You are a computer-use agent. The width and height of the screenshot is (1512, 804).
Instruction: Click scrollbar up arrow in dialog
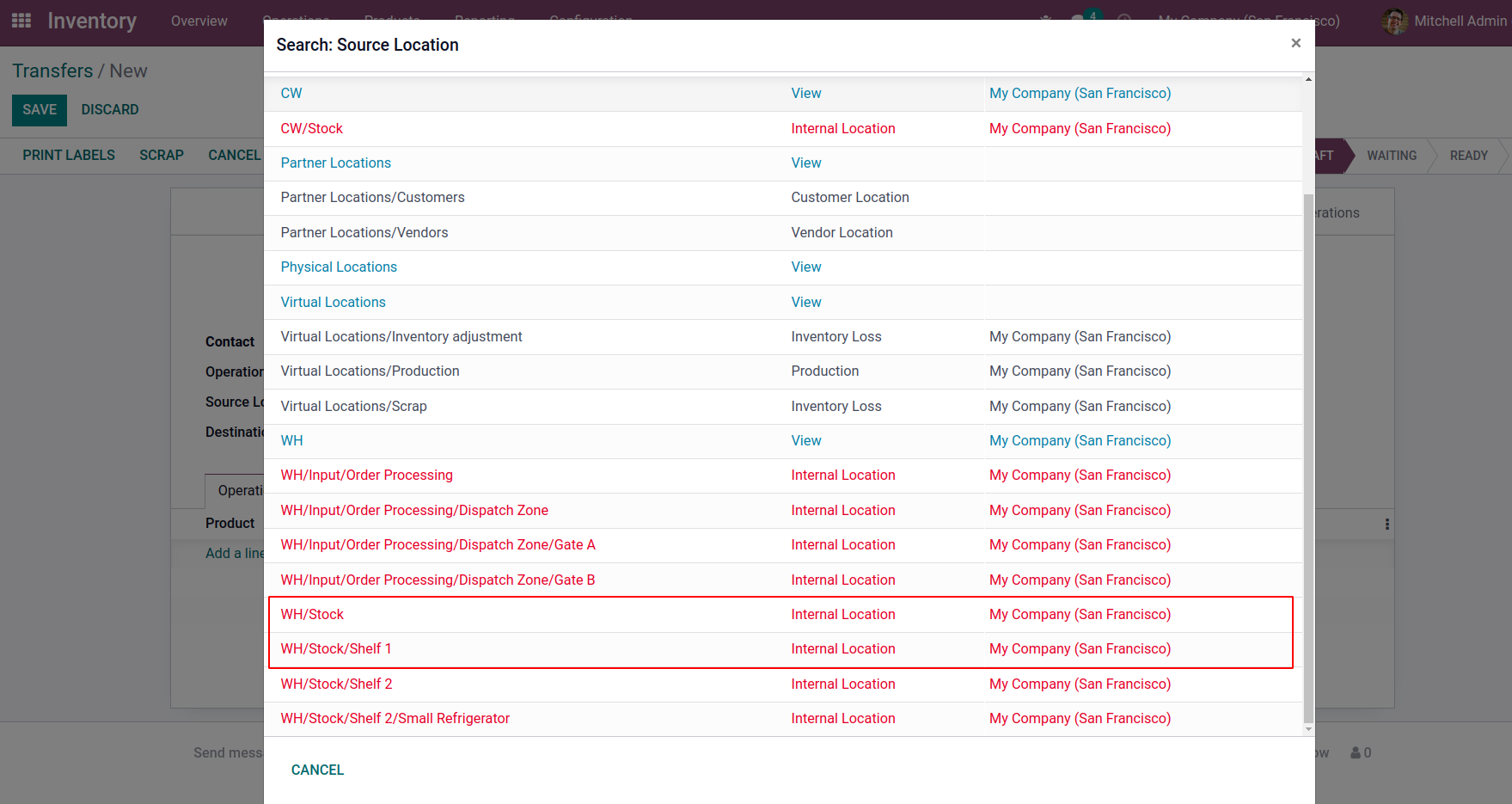(1308, 80)
